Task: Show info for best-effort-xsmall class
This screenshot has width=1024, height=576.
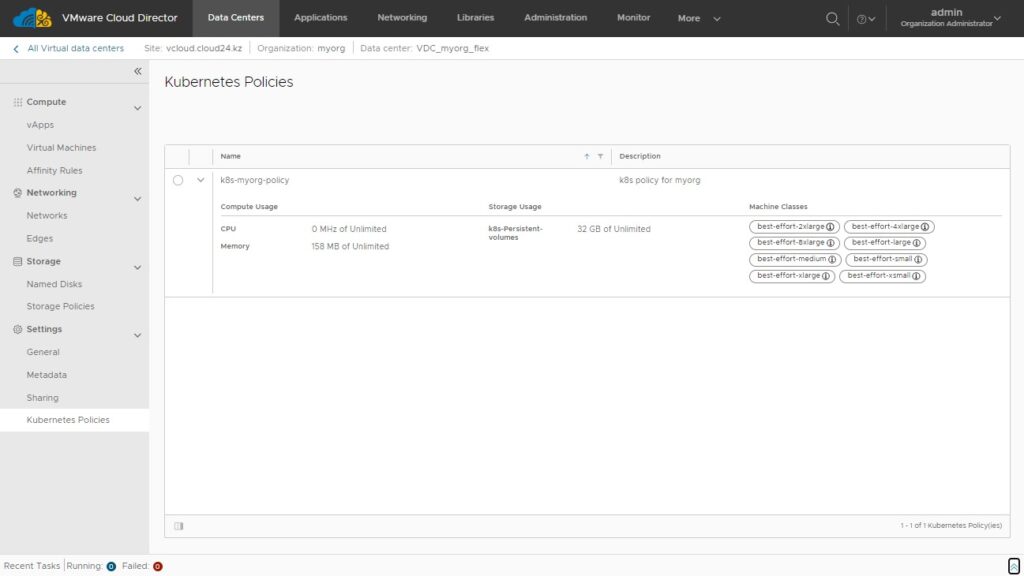Action: (x=916, y=276)
